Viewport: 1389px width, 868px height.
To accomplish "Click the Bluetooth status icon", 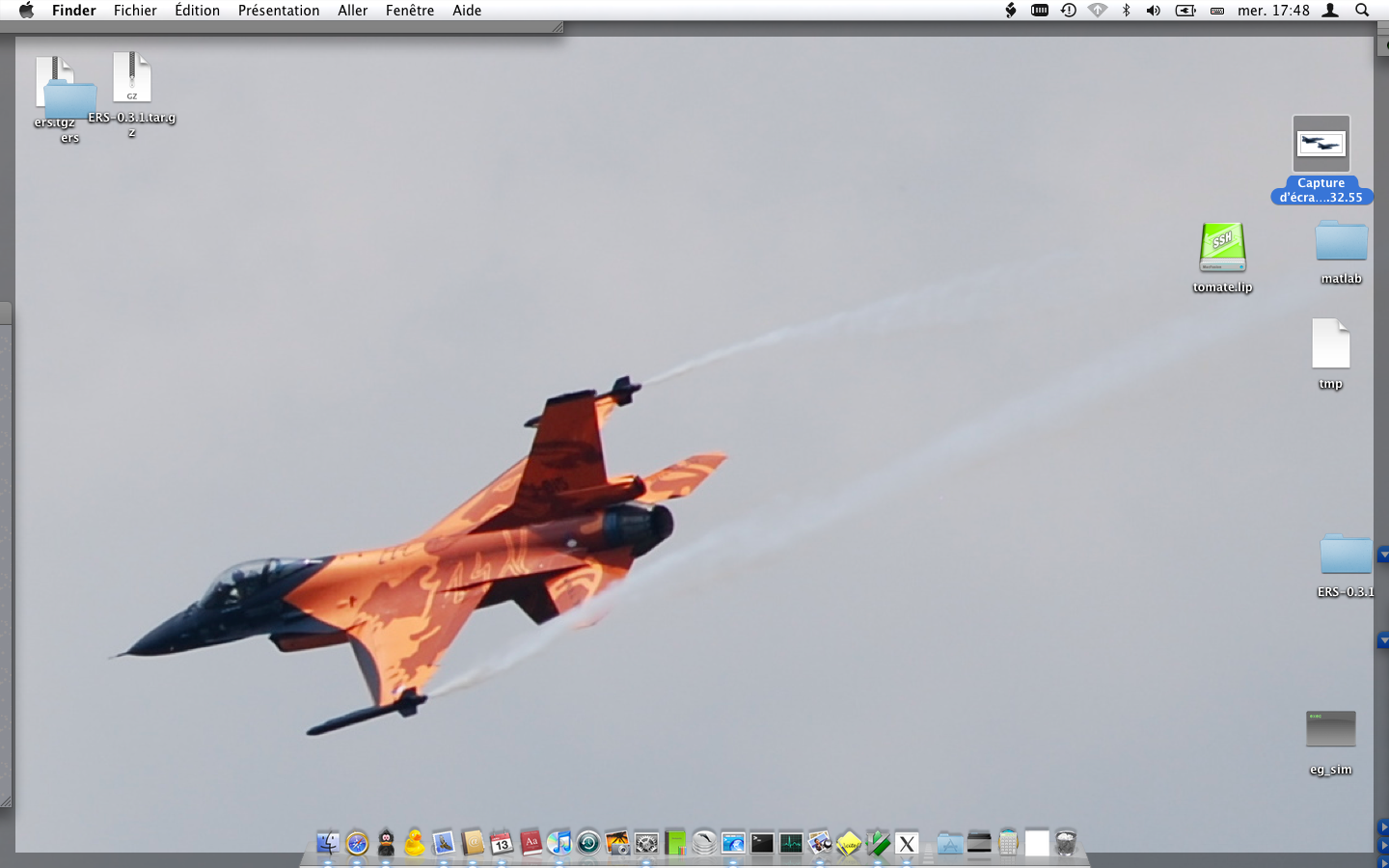I will [x=1126, y=11].
